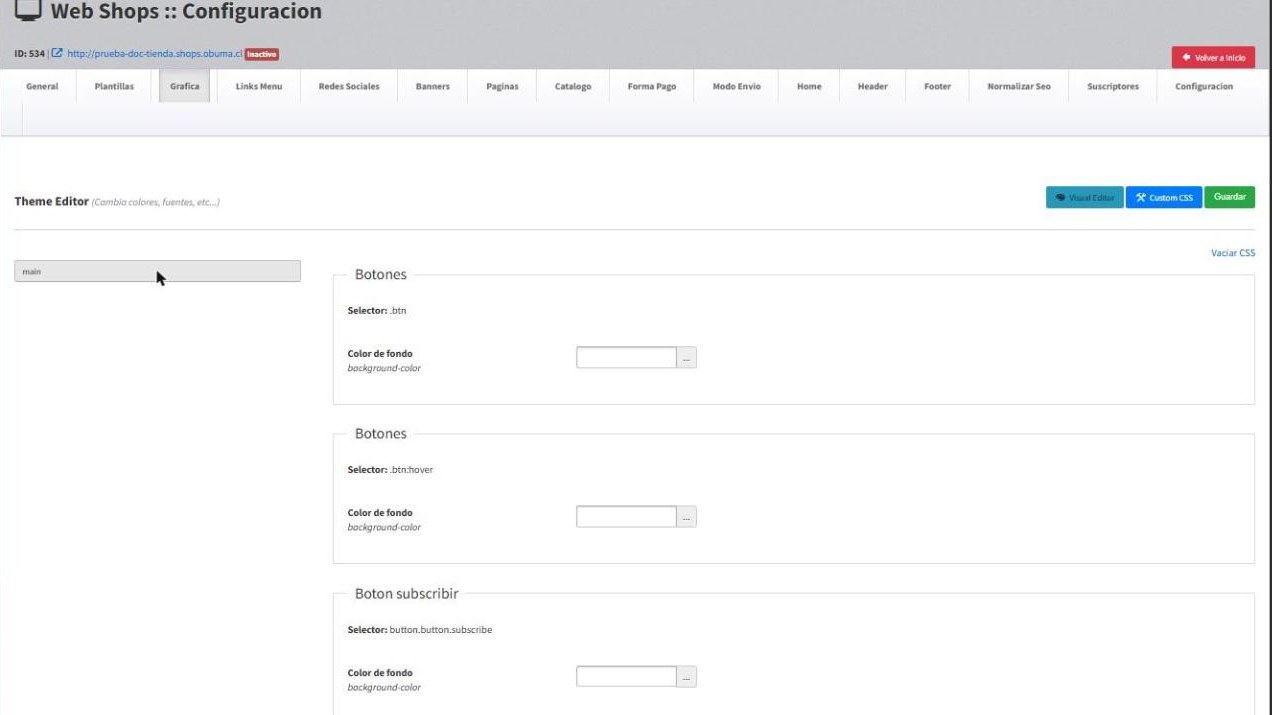Image resolution: width=1272 pixels, height=715 pixels.
Task: Click the Boton subscribir background-color input
Action: coord(626,676)
